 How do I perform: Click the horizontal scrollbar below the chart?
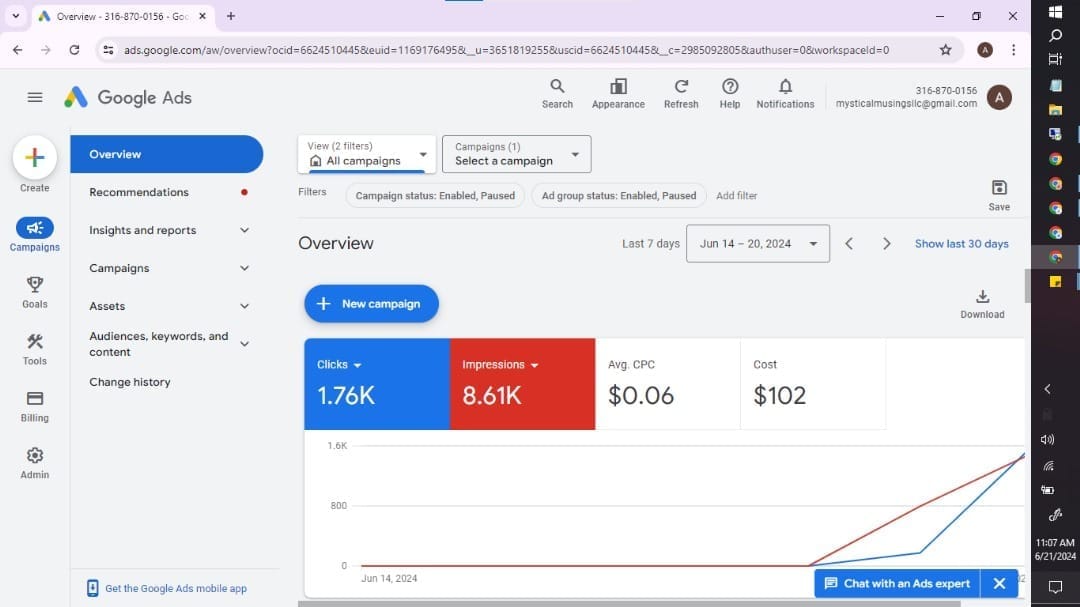click(x=629, y=604)
